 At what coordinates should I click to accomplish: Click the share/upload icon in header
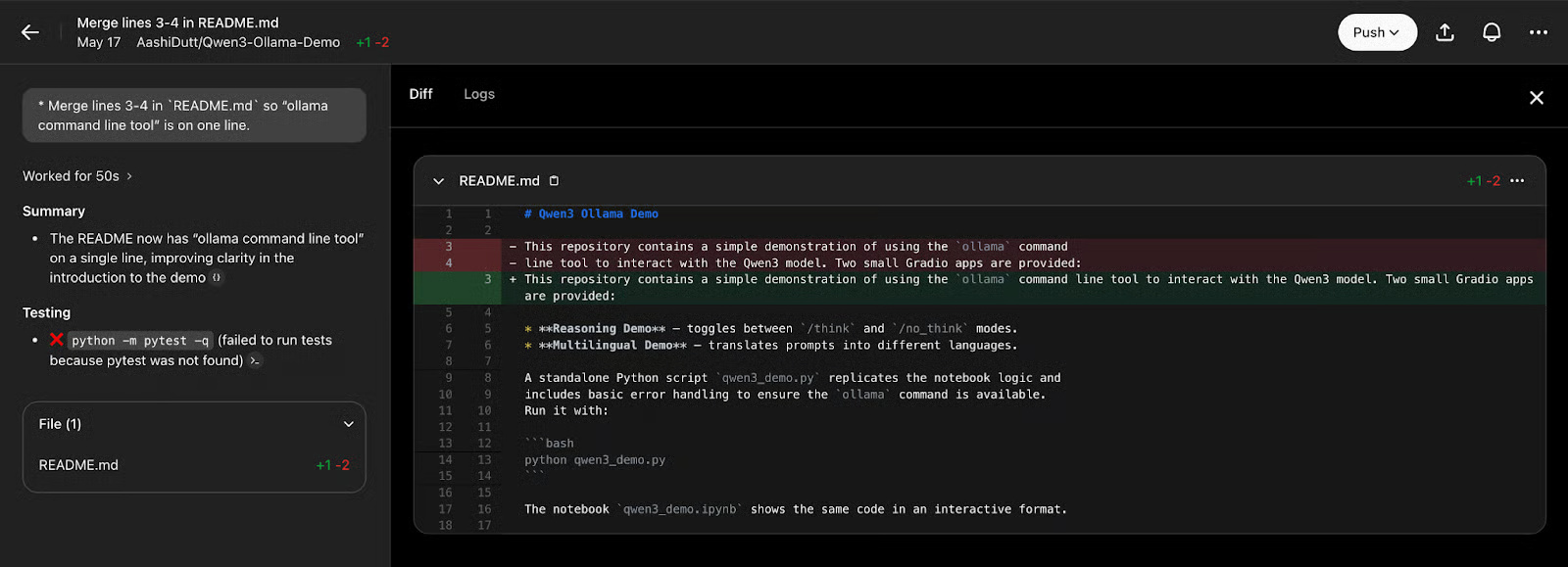(x=1445, y=32)
